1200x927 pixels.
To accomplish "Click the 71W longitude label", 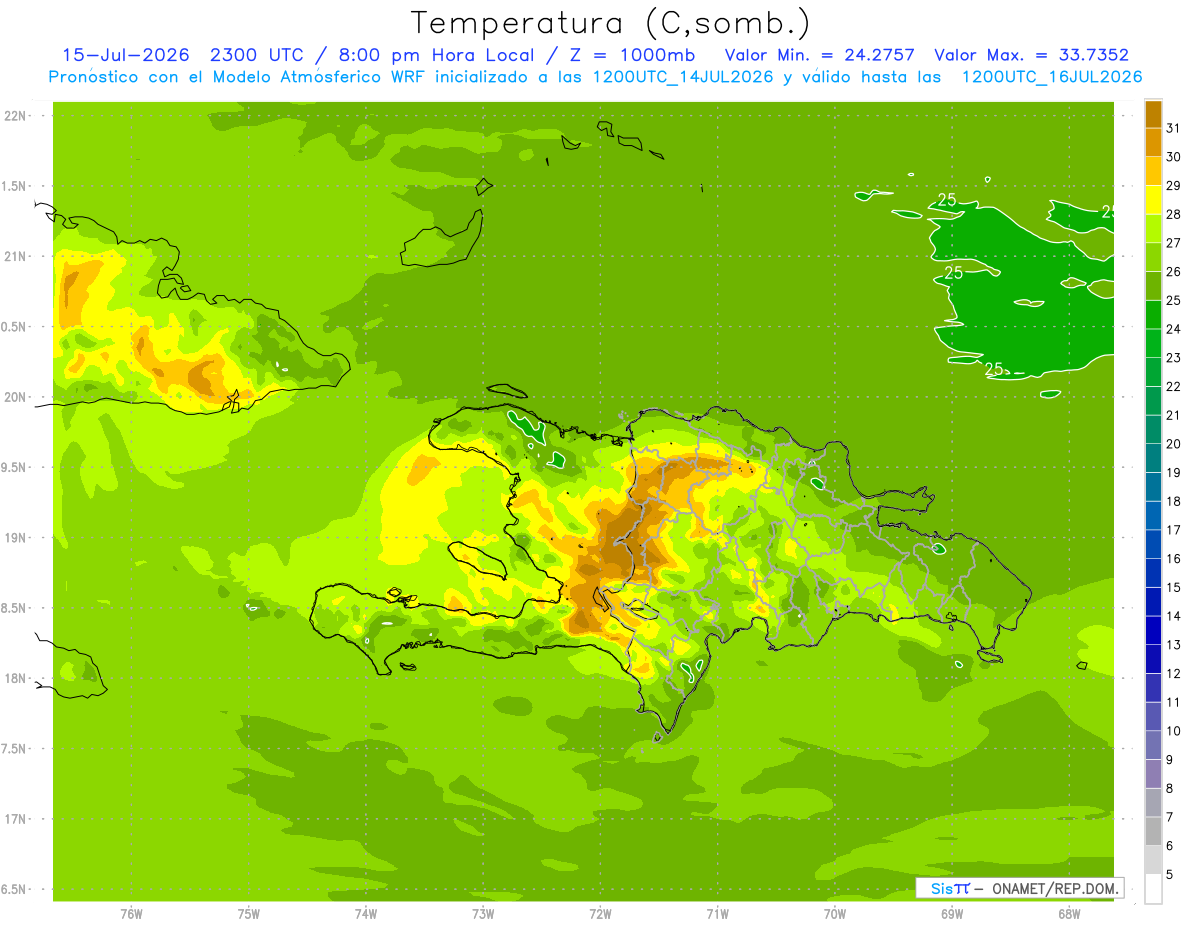I will (x=717, y=914).
